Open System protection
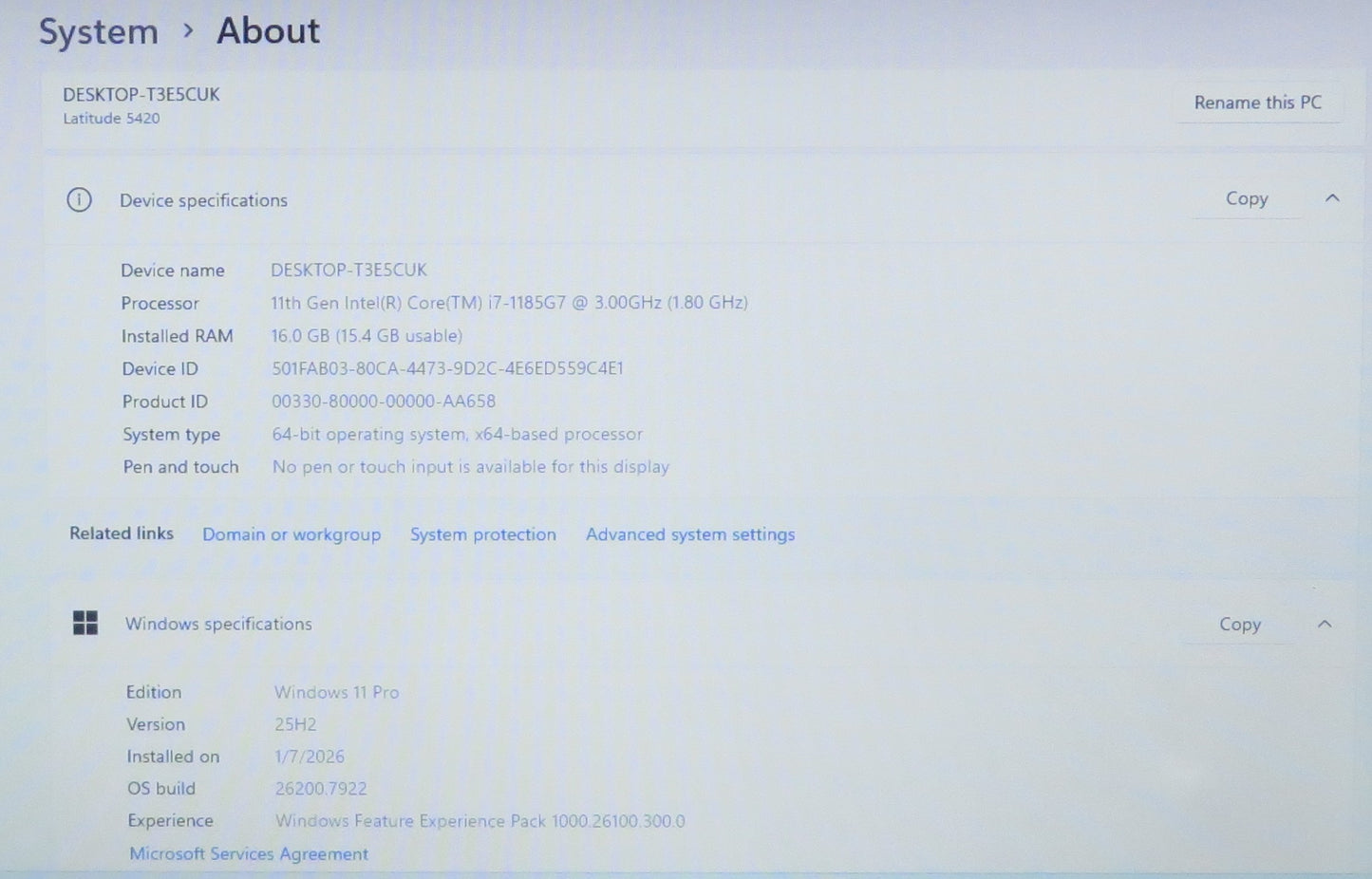The width and height of the screenshot is (1372, 879). [483, 534]
